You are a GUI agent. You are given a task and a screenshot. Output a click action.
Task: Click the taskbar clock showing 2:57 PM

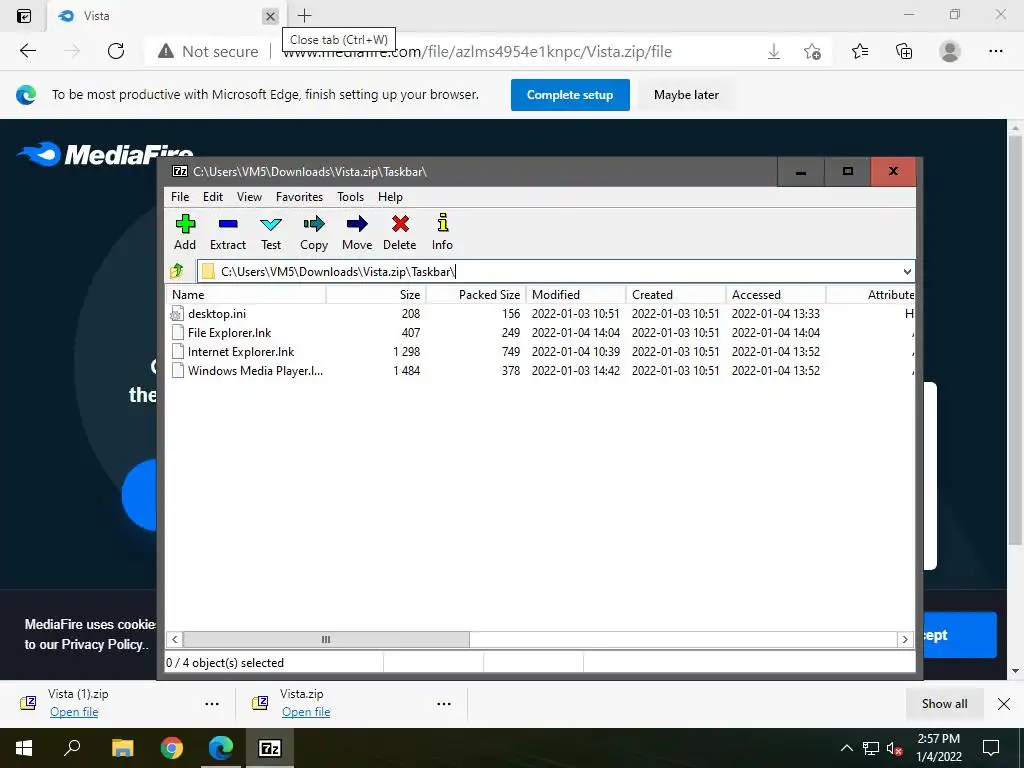tap(938, 748)
